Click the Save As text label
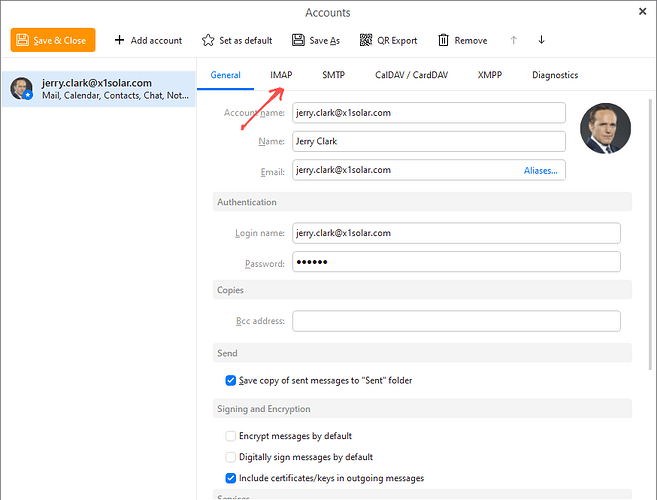The image size is (657, 500). click(325, 41)
